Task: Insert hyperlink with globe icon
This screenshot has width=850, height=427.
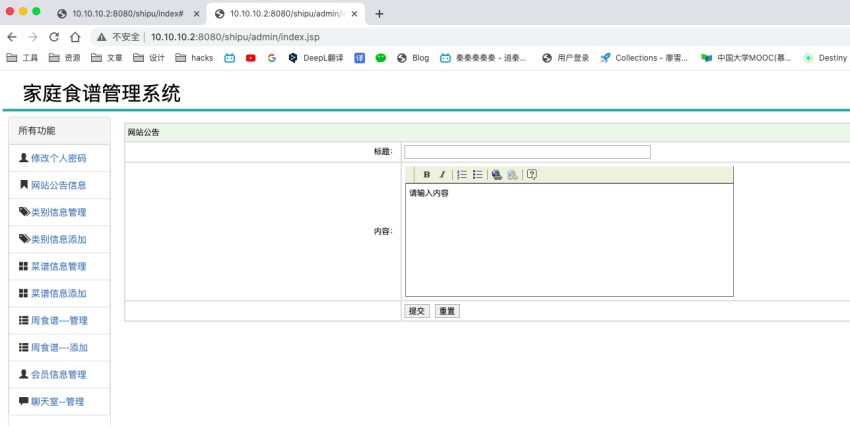Action: [497, 174]
